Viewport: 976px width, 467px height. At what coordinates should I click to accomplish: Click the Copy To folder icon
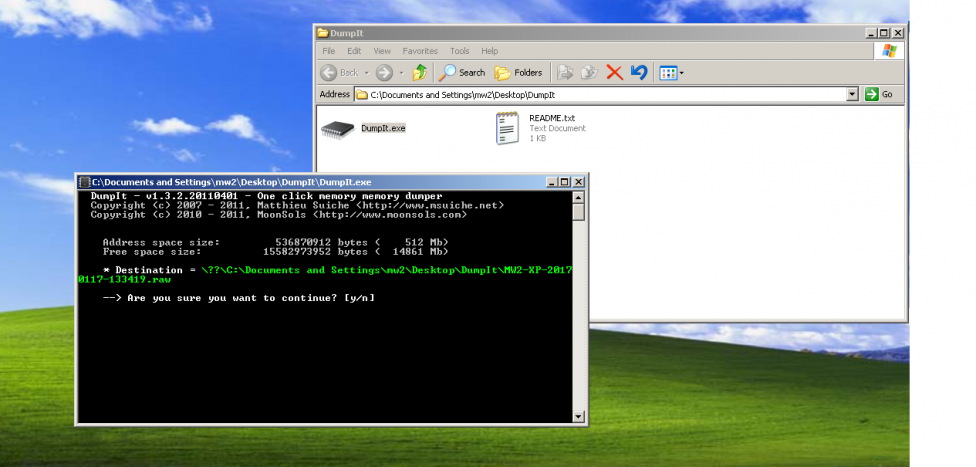click(x=589, y=72)
